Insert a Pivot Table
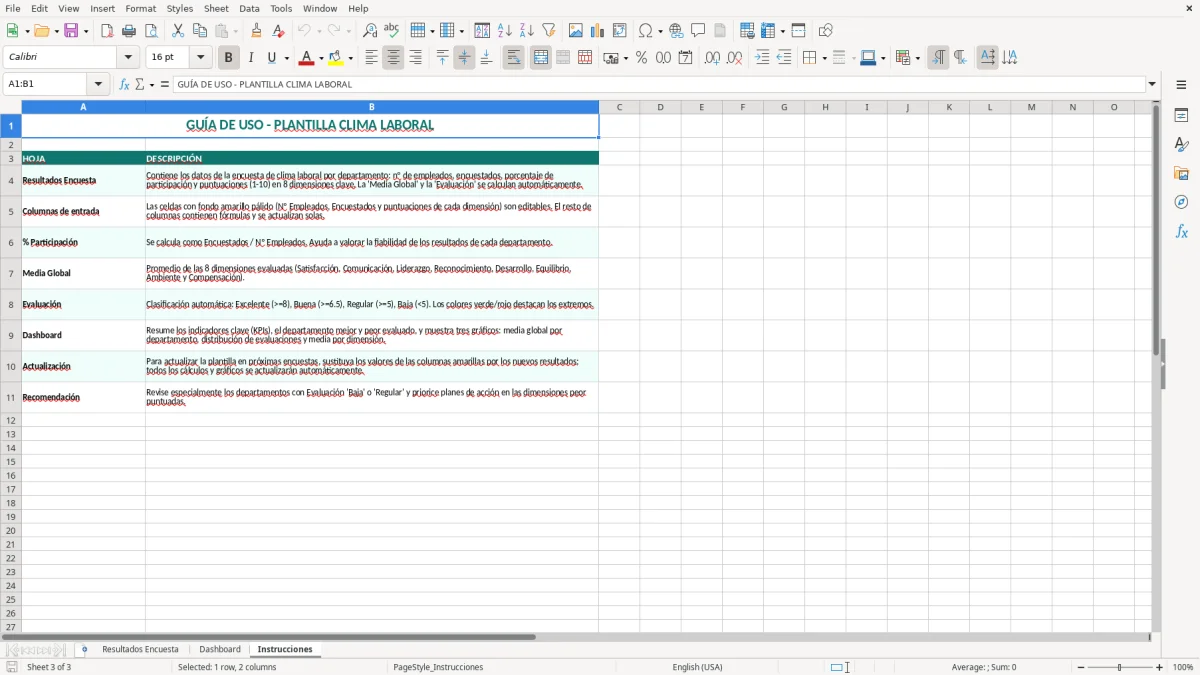Viewport: 1200px width, 675px height. 620,31
